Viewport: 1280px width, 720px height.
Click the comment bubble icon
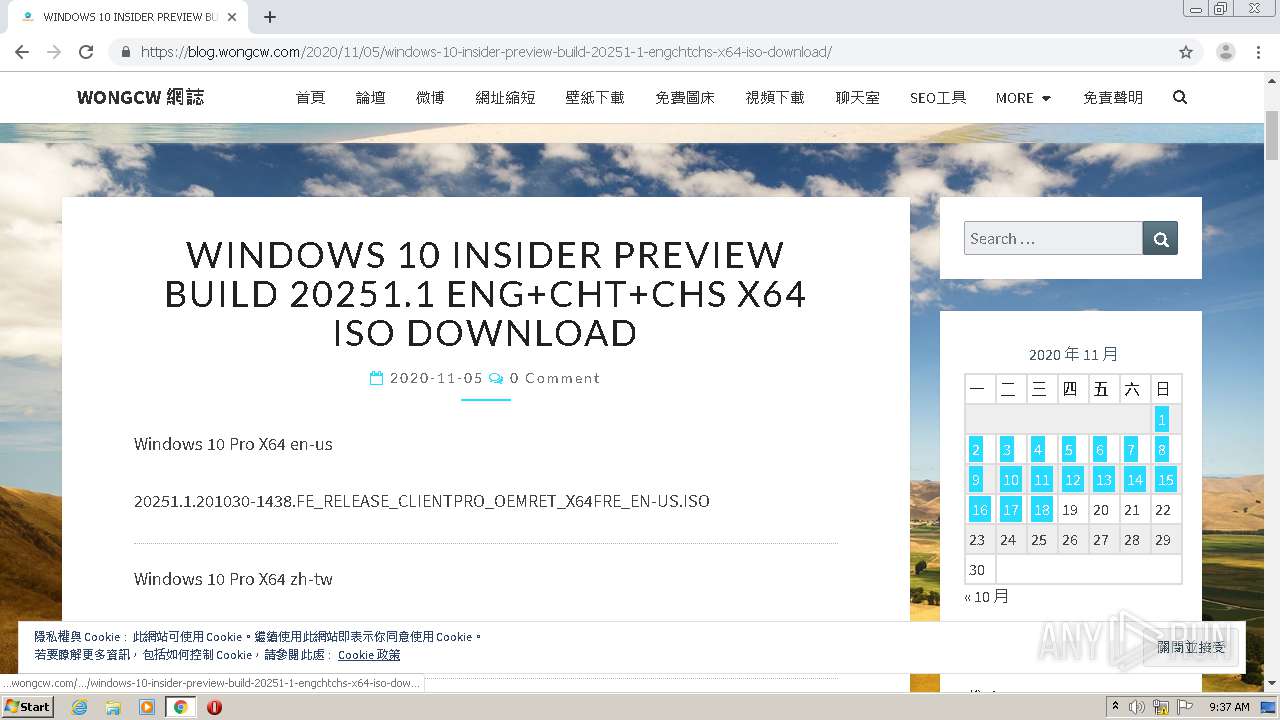pos(497,378)
